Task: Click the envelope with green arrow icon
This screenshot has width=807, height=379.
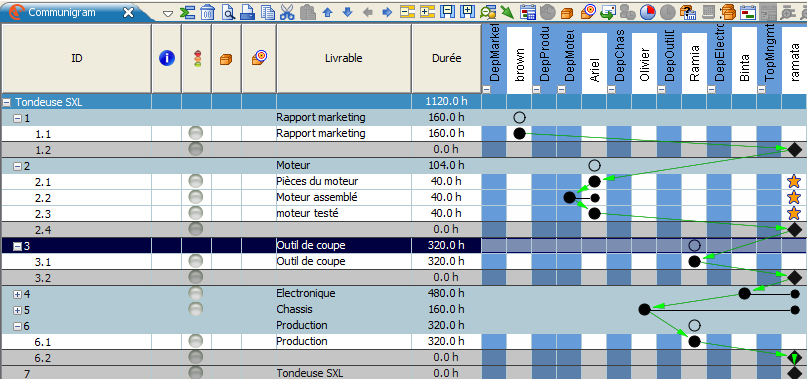Action: (x=608, y=12)
